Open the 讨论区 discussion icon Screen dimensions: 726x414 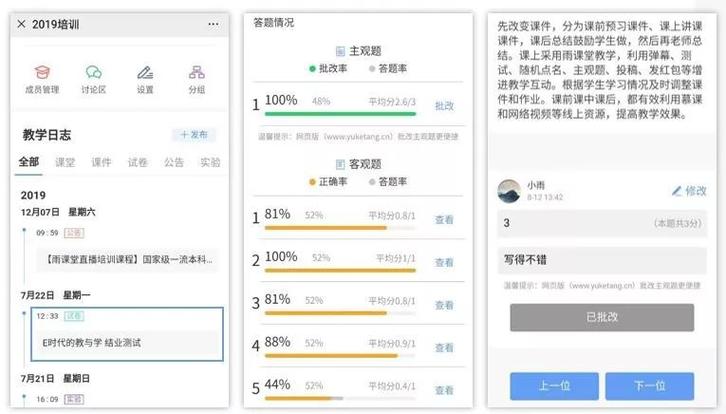94,72
